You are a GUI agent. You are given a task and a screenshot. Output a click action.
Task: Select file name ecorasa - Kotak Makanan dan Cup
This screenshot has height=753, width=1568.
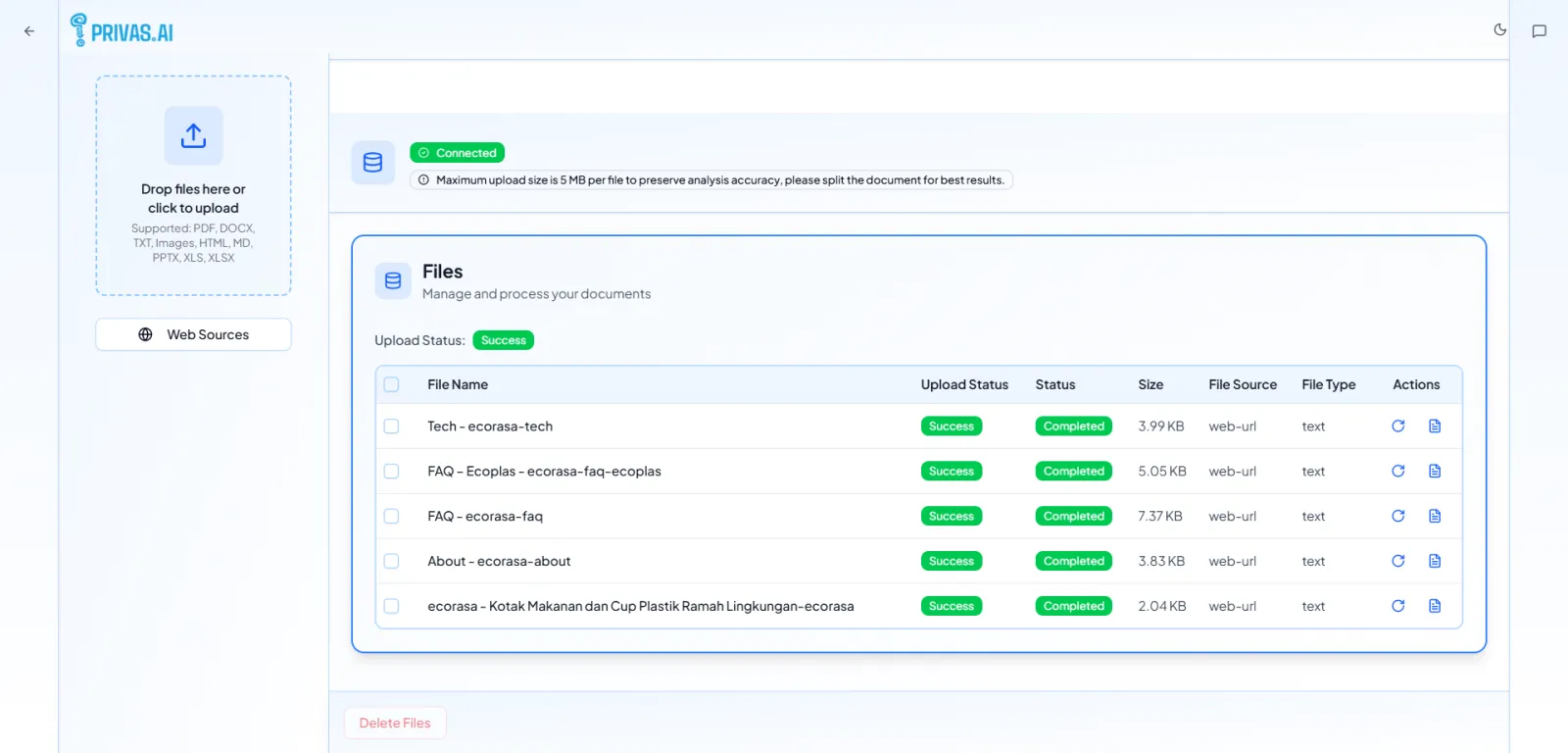(641, 607)
